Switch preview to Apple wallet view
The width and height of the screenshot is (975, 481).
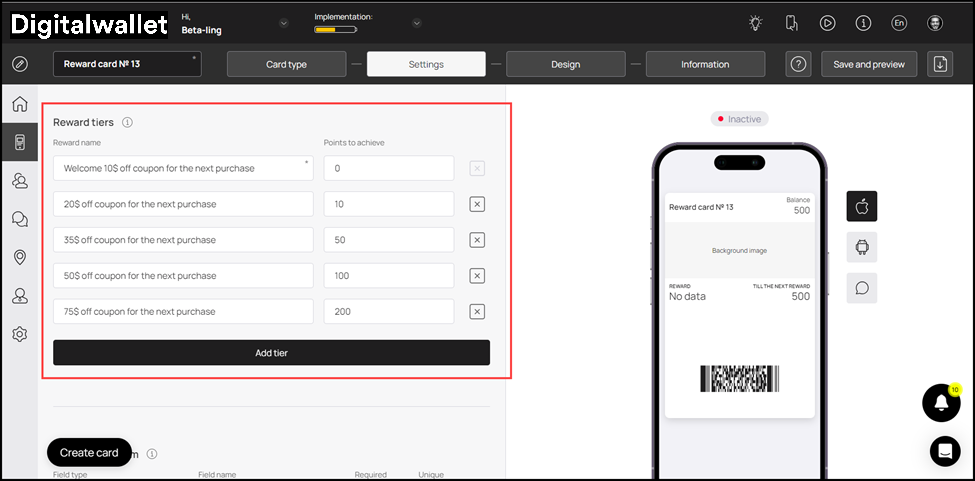(861, 206)
